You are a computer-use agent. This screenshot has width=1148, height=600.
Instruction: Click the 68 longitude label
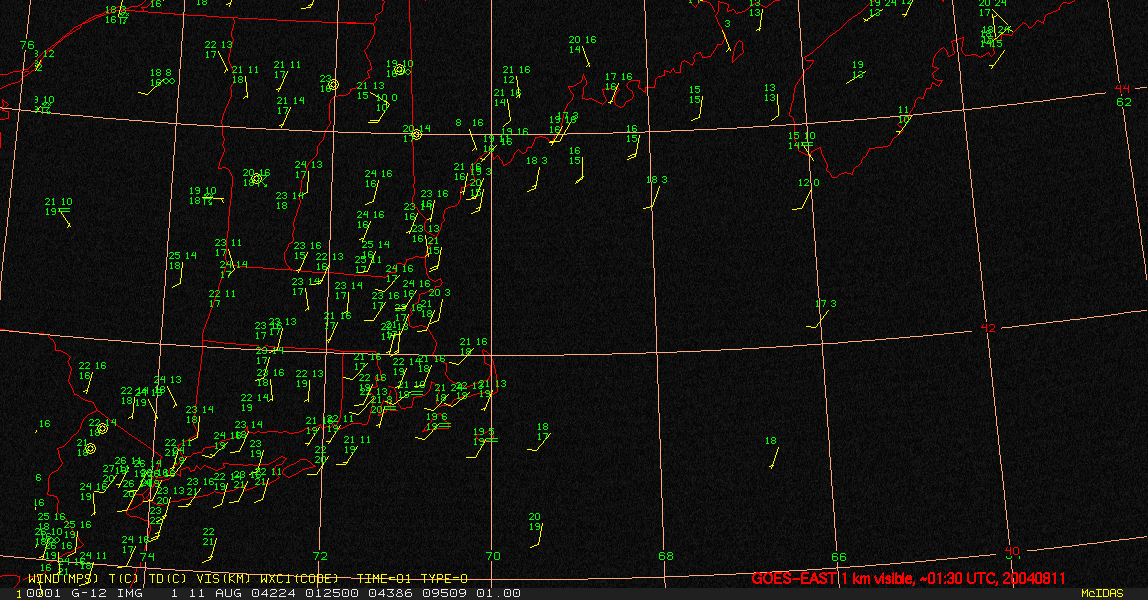666,556
